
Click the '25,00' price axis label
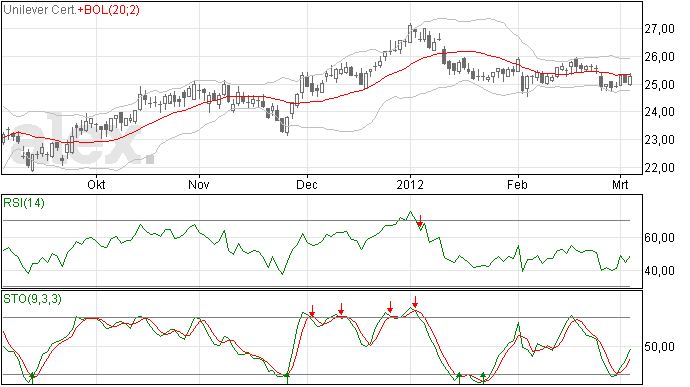659,85
